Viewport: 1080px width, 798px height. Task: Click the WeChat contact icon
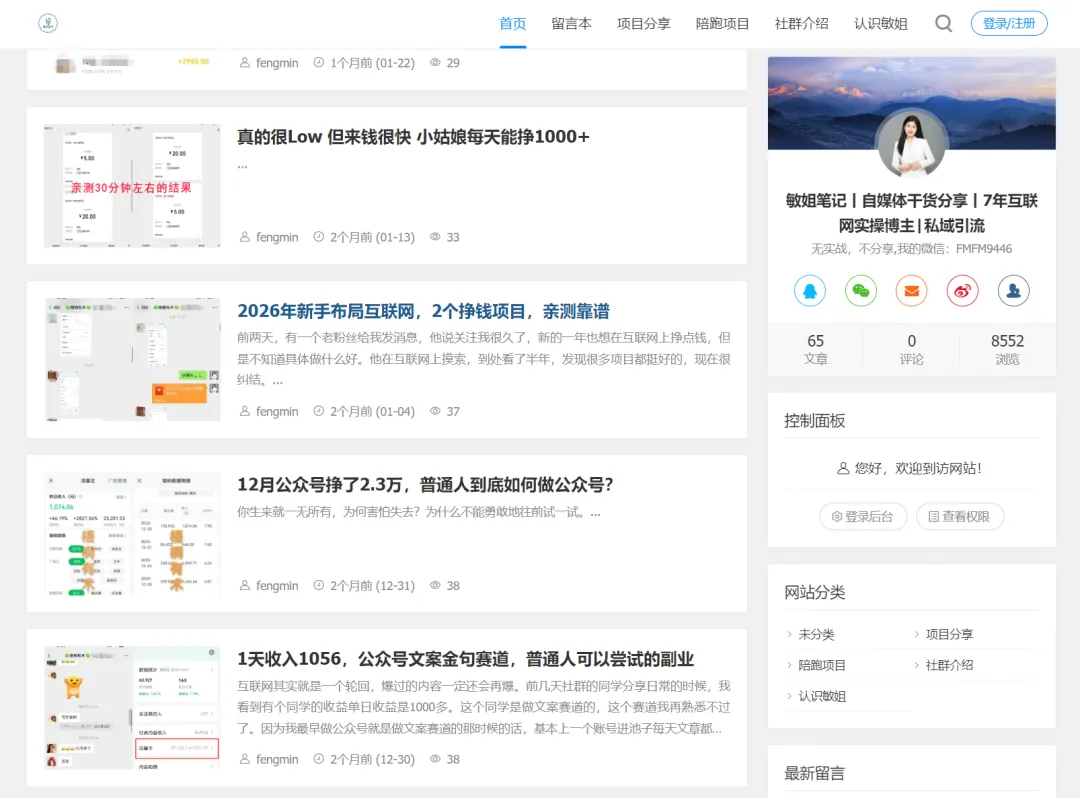tap(860, 291)
